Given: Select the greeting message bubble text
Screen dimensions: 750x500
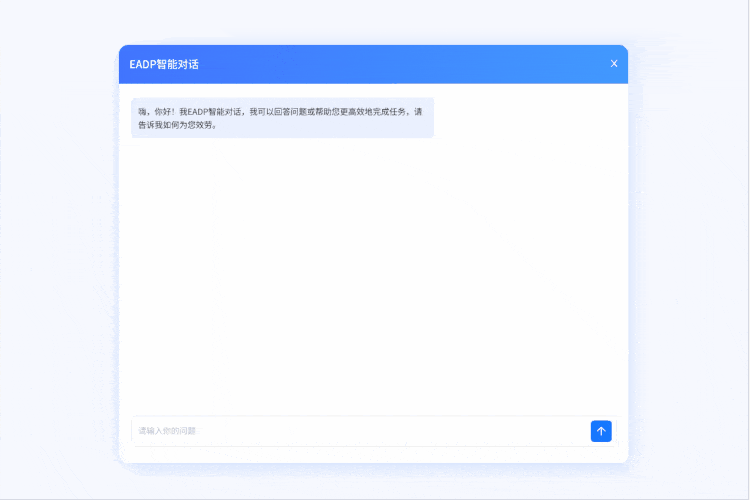Looking at the screenshot, I should pos(280,118).
